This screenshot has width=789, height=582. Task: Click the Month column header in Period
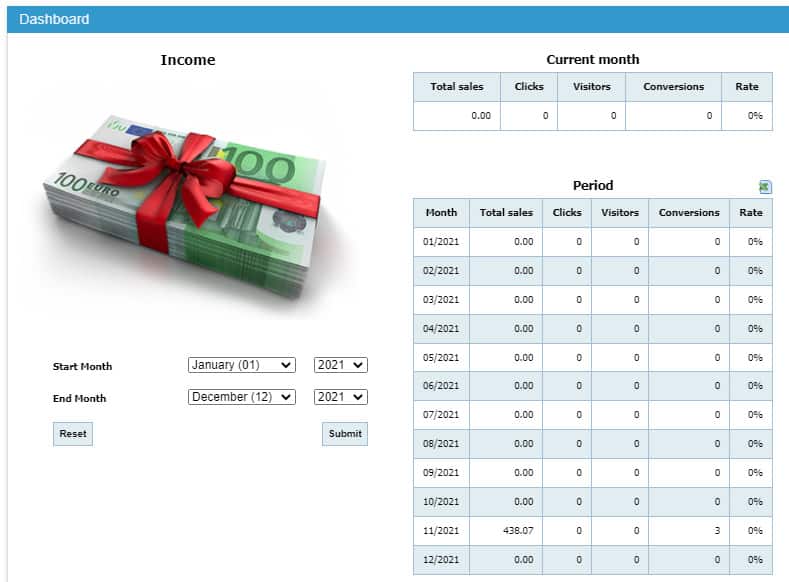tap(441, 213)
